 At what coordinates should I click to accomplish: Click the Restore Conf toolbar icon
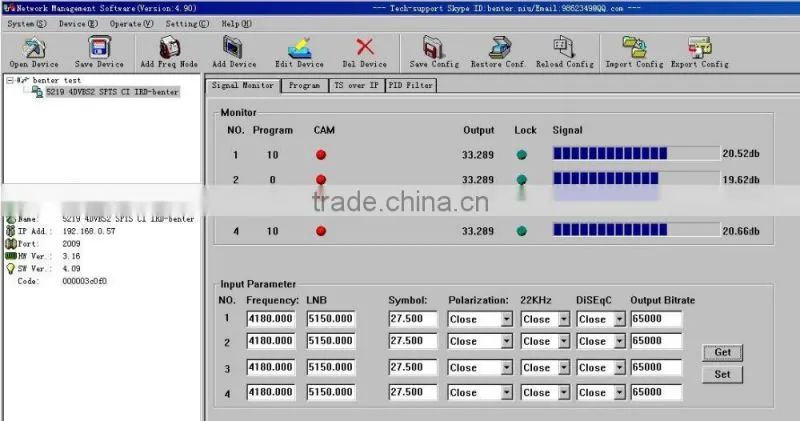[x=499, y=47]
